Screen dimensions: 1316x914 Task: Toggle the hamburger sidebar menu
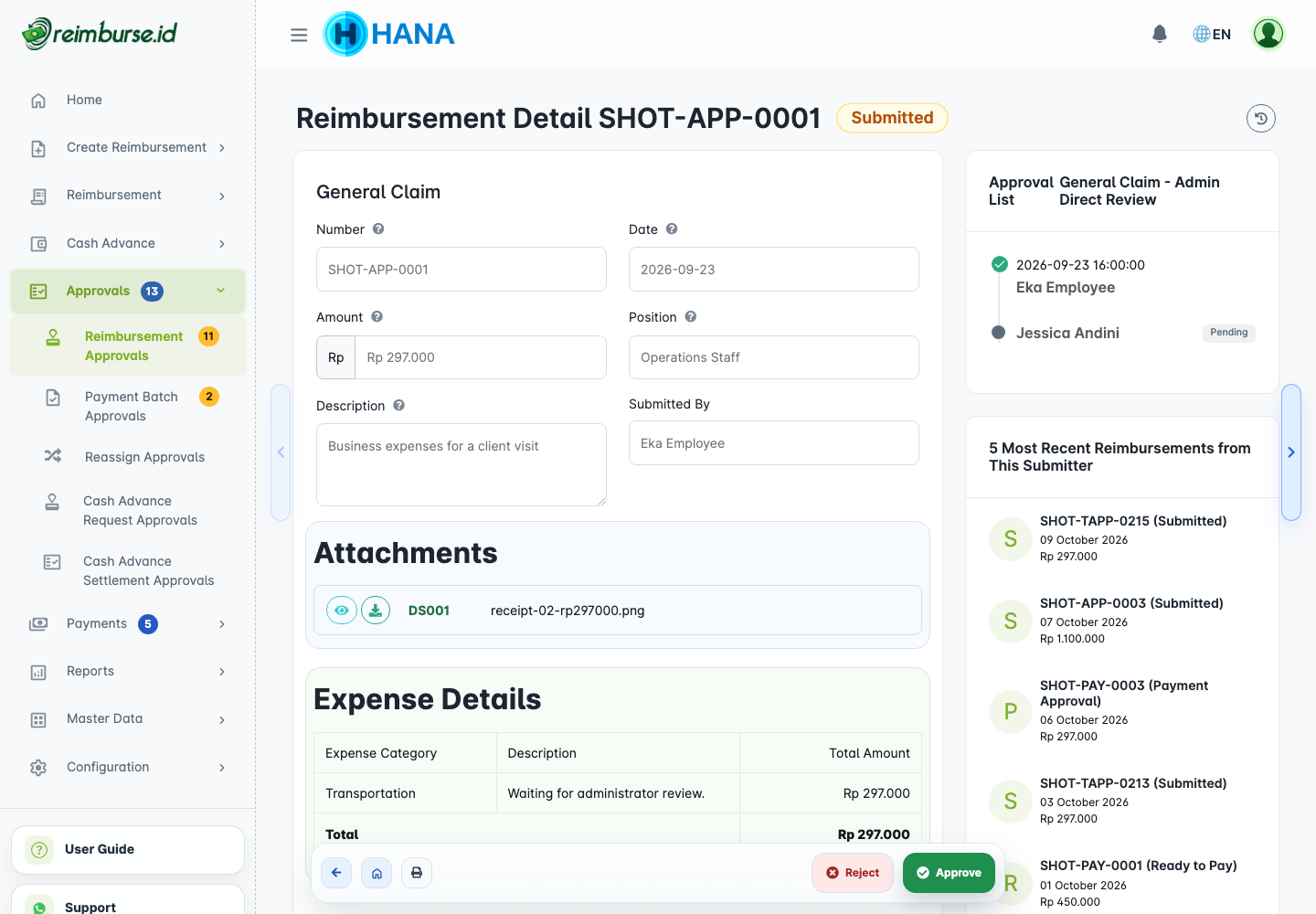click(x=299, y=35)
